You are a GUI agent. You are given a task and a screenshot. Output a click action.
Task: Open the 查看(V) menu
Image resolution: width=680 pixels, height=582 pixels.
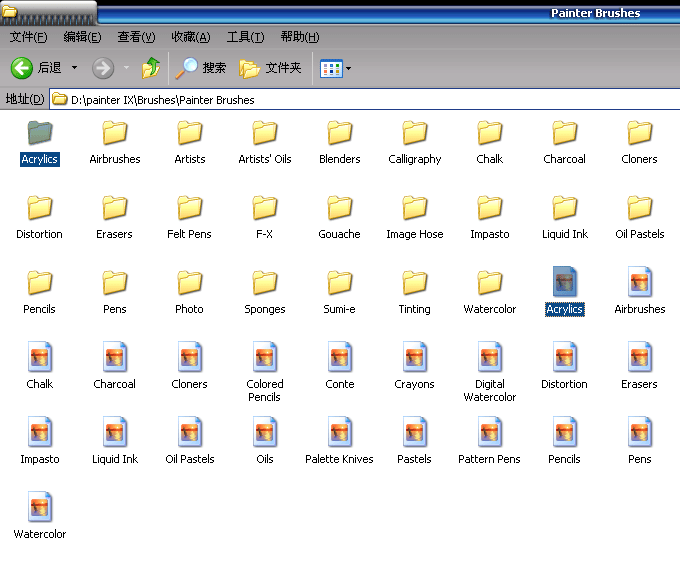[136, 37]
